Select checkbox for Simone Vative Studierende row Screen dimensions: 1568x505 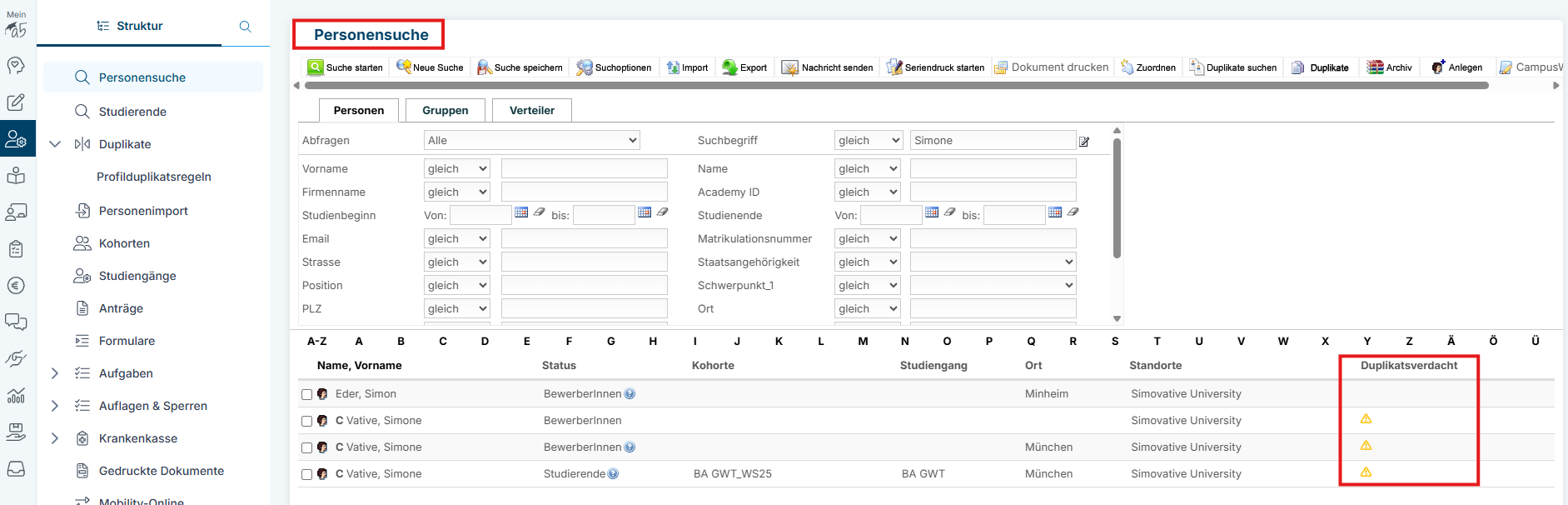307,475
